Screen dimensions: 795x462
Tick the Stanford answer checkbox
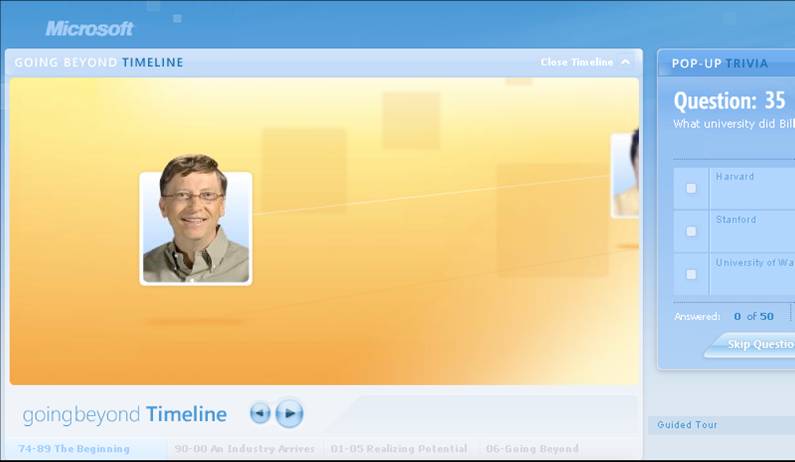pos(691,231)
